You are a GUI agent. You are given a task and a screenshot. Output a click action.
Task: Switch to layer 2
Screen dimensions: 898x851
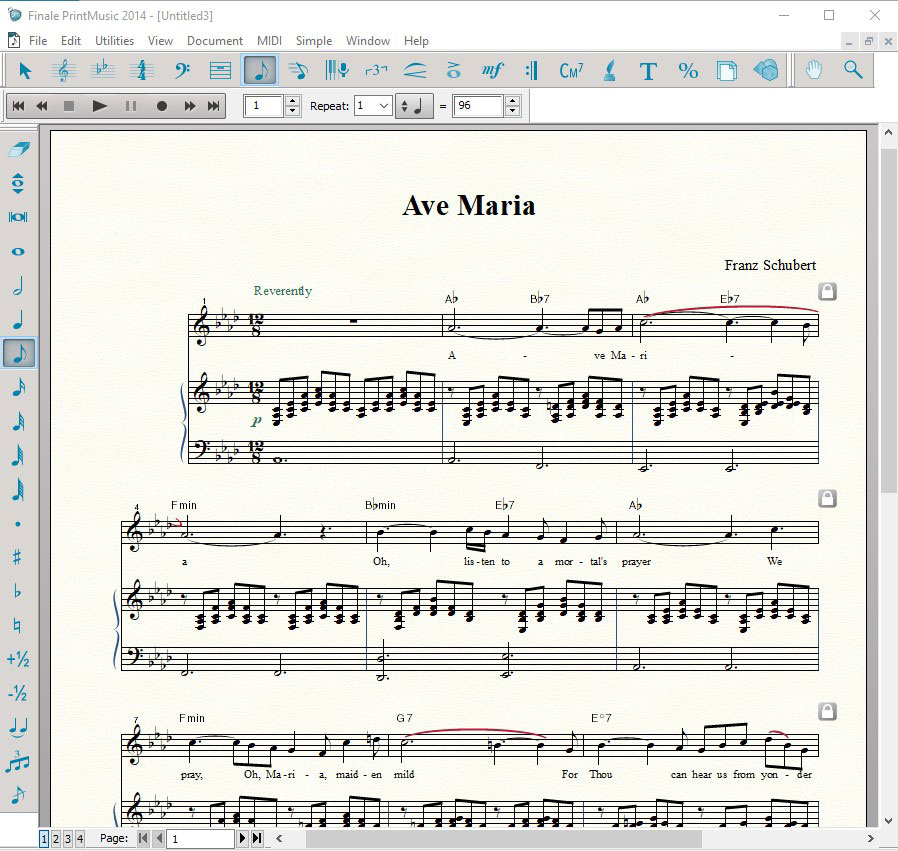coord(56,839)
